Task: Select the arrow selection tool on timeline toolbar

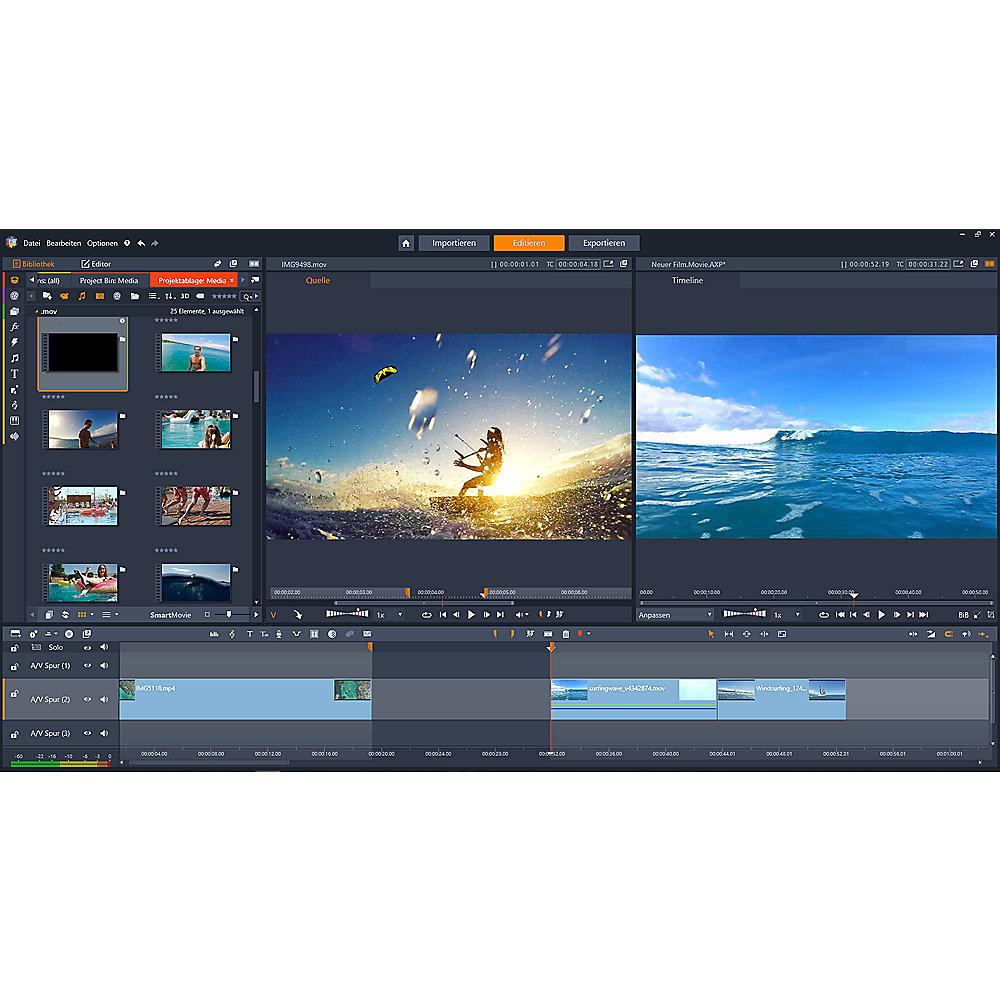Action: pyautogui.click(x=711, y=634)
